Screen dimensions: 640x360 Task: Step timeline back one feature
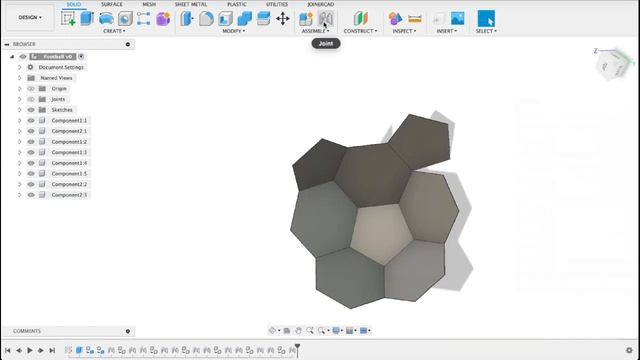click(x=19, y=350)
